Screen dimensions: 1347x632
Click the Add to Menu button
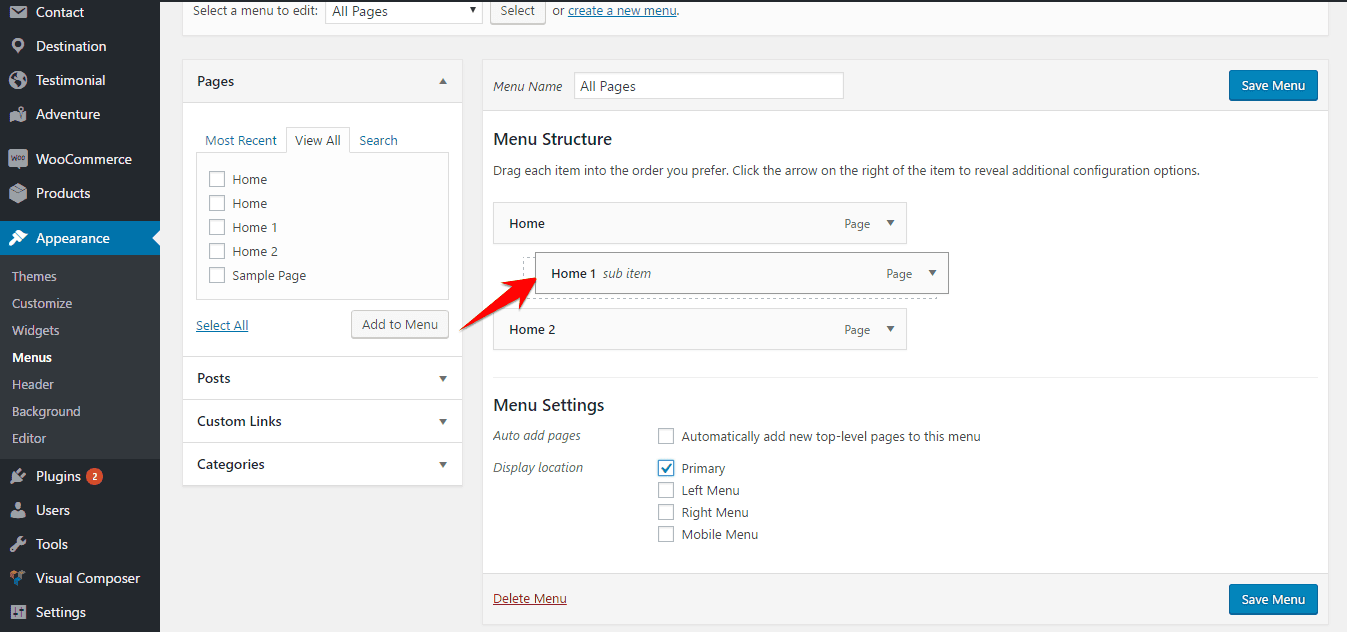[x=399, y=324]
